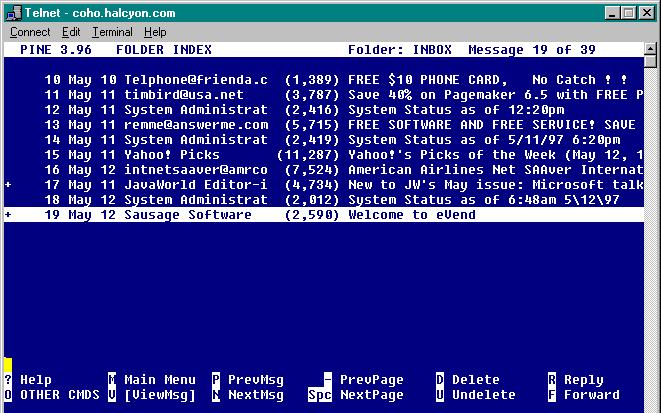
Task: Click the Forward command
Action: coord(583,395)
